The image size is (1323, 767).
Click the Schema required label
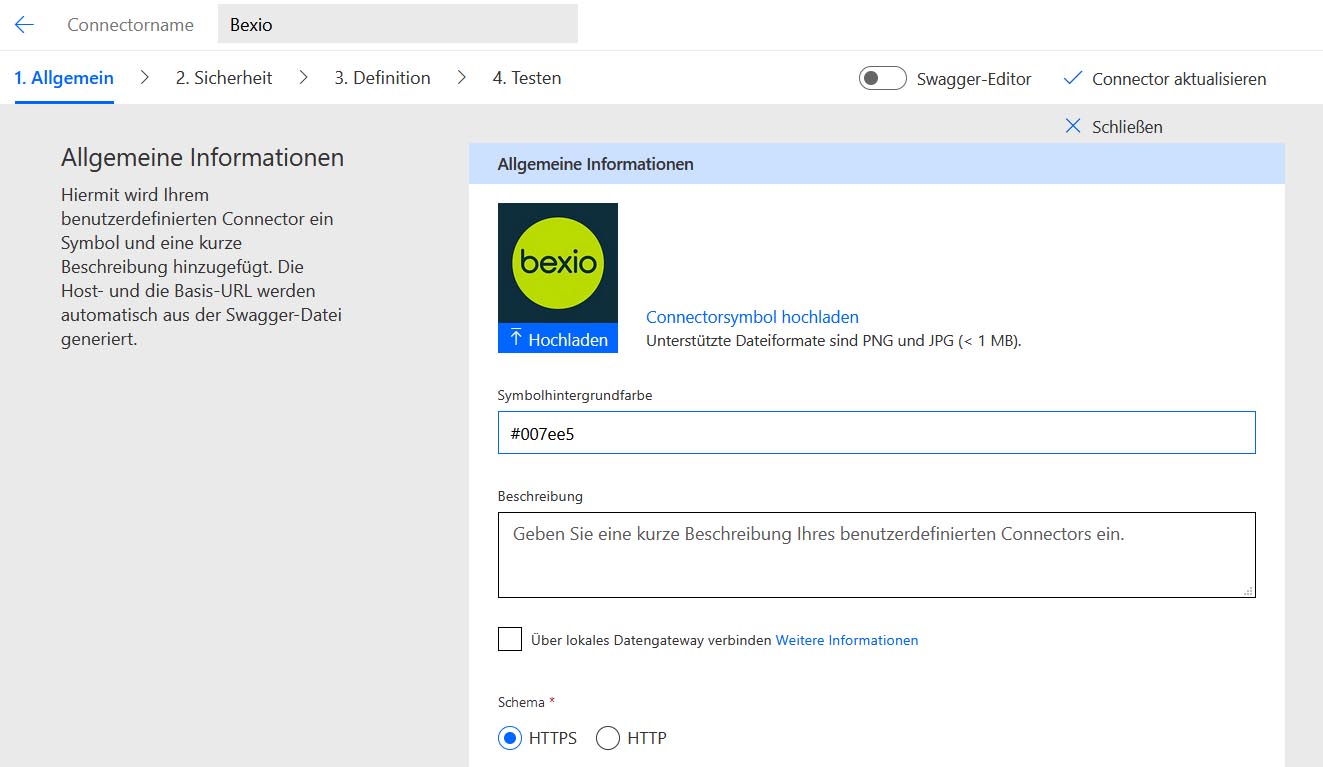[x=526, y=702]
